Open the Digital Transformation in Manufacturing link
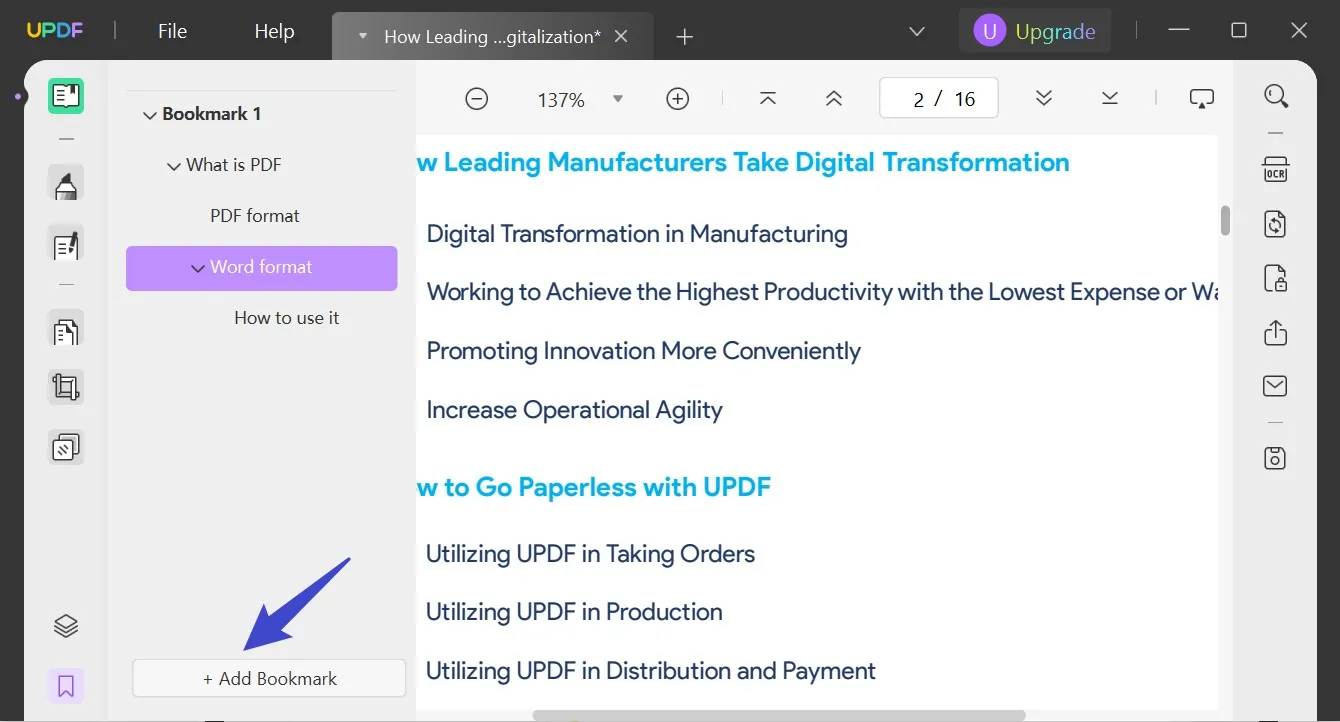Screen dimensions: 1340x722 coord(637,234)
